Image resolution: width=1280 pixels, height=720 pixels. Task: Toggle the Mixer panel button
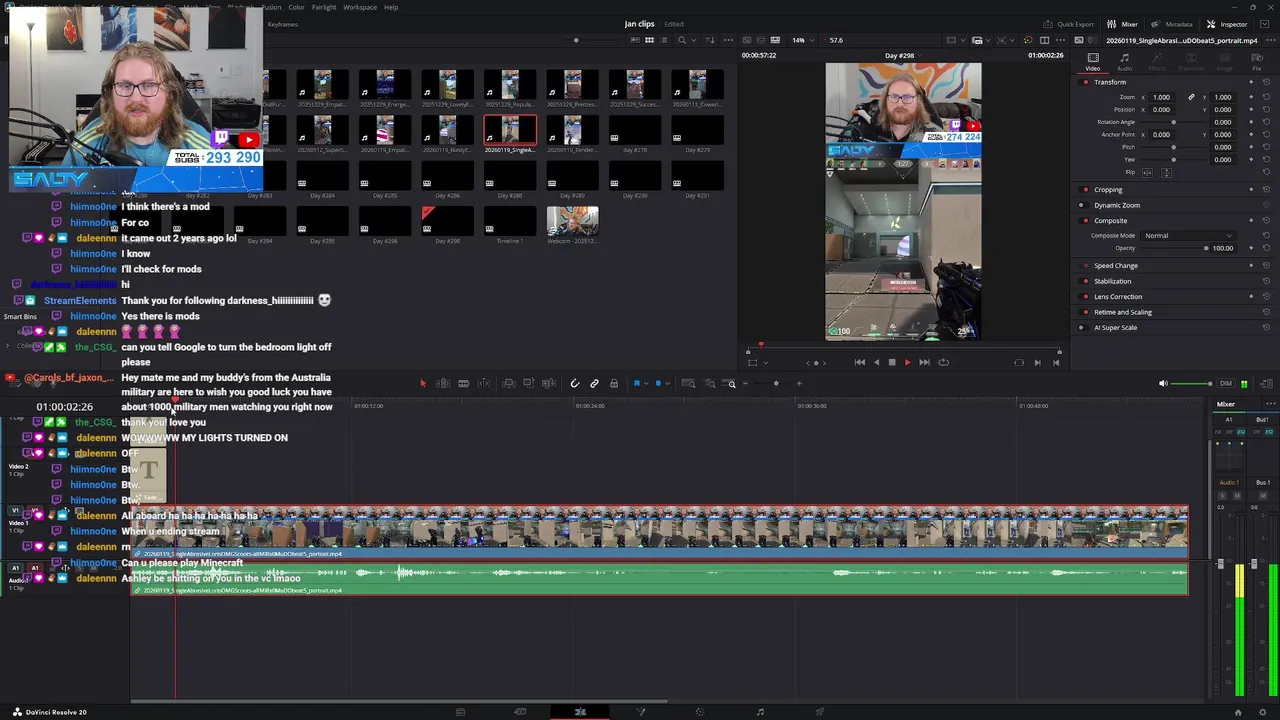pyautogui.click(x=1123, y=24)
